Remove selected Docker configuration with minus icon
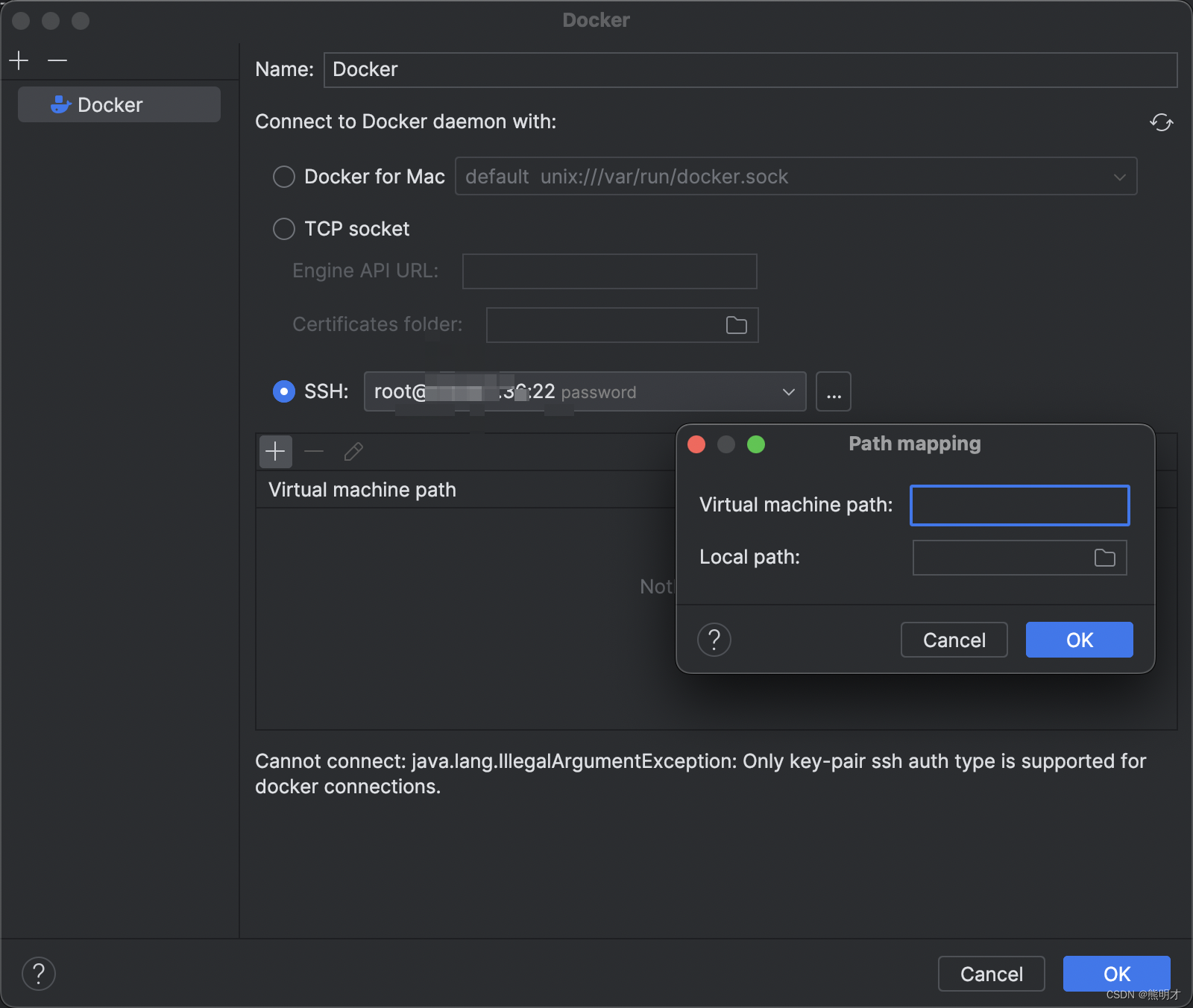This screenshot has width=1193, height=1008. pyautogui.click(x=57, y=60)
